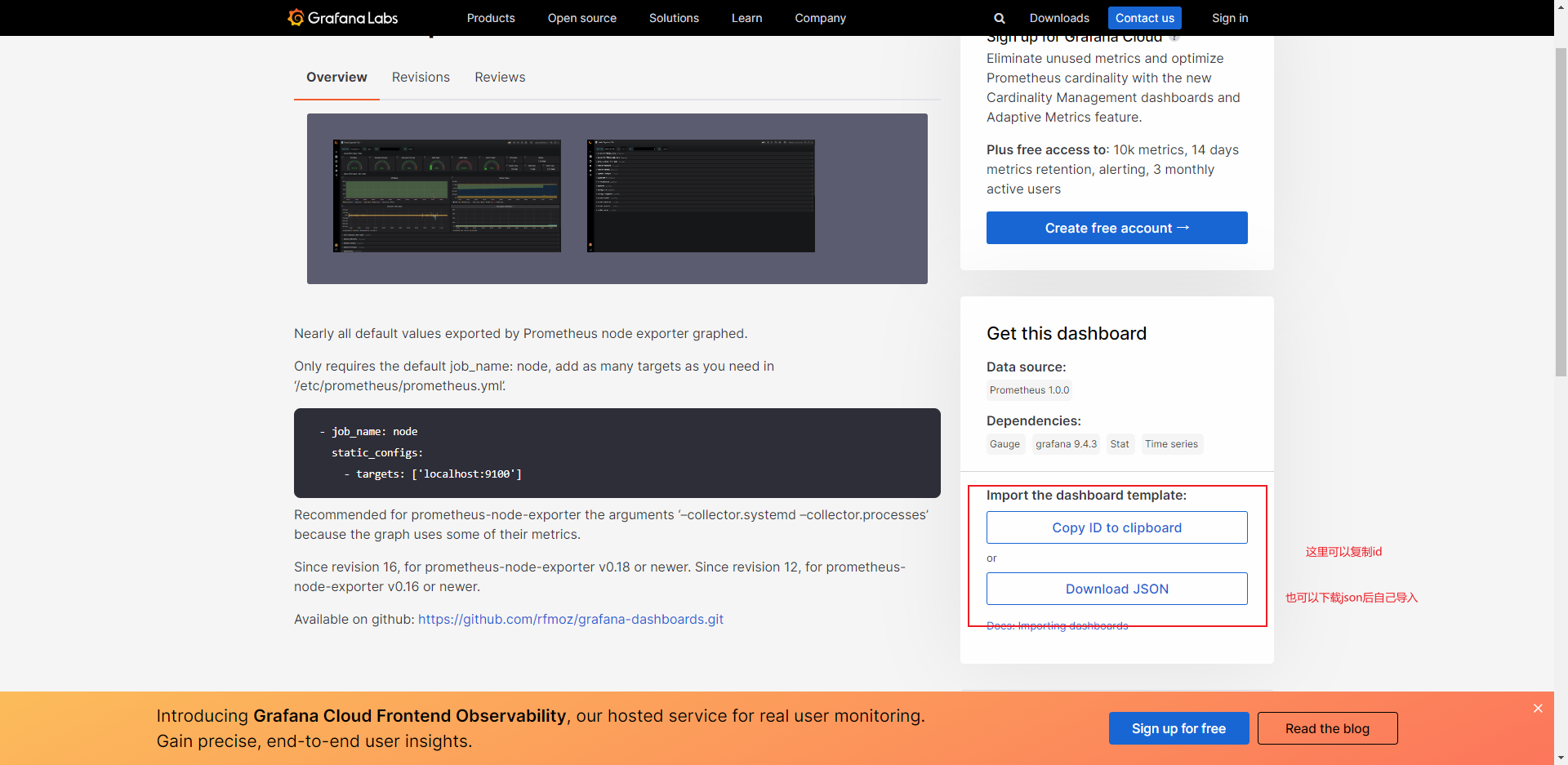Click Sign in link

click(1230, 18)
